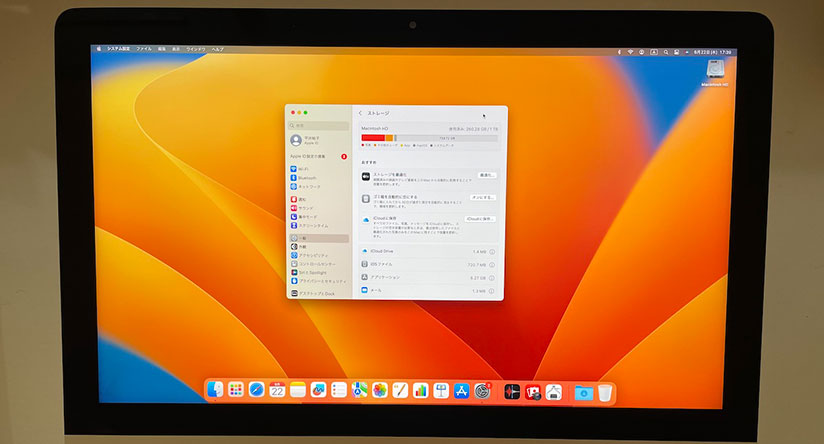The height and width of the screenshot is (444, 824).
Task: Click the date and time in menu bar
Action: click(x=712, y=53)
